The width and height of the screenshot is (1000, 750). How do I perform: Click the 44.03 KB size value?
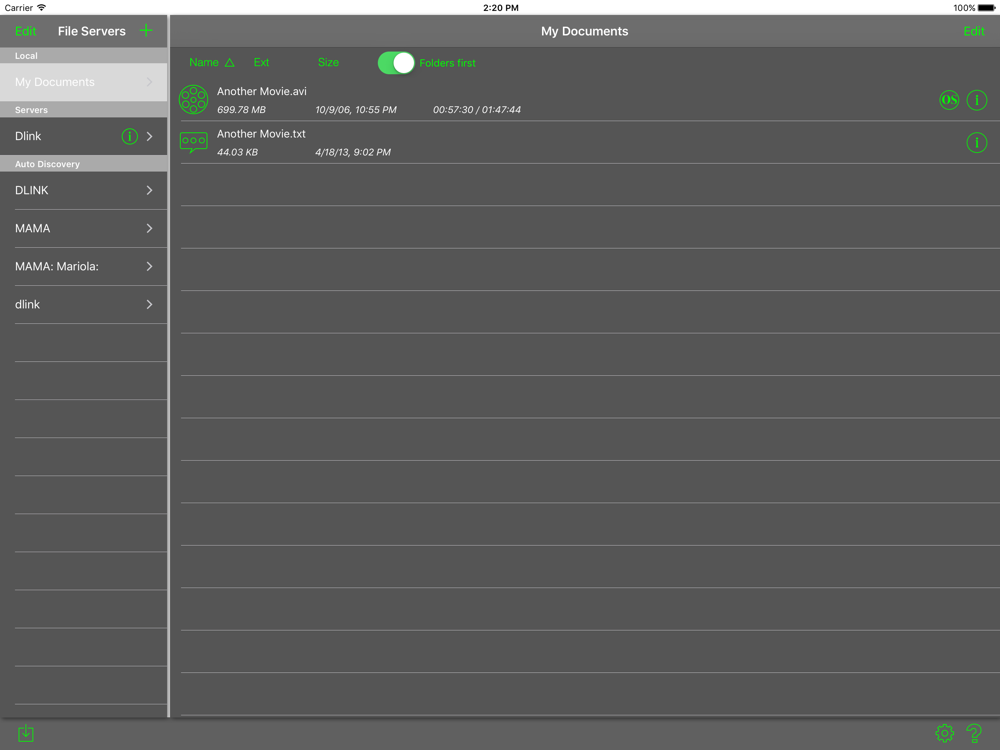tap(237, 152)
